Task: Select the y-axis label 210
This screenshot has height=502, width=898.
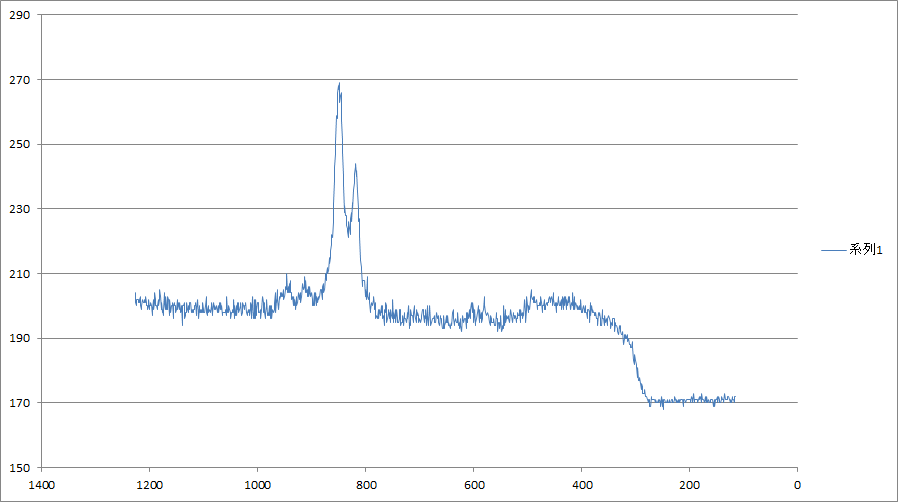Action: click(x=20, y=274)
